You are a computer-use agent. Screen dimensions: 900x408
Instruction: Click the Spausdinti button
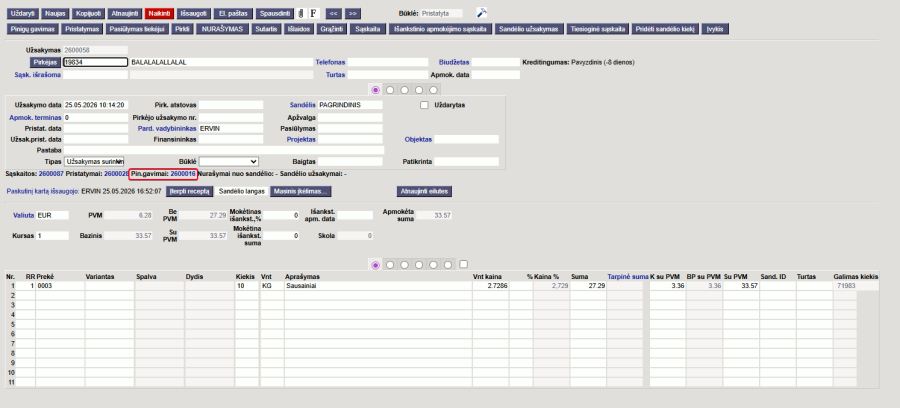276,13
